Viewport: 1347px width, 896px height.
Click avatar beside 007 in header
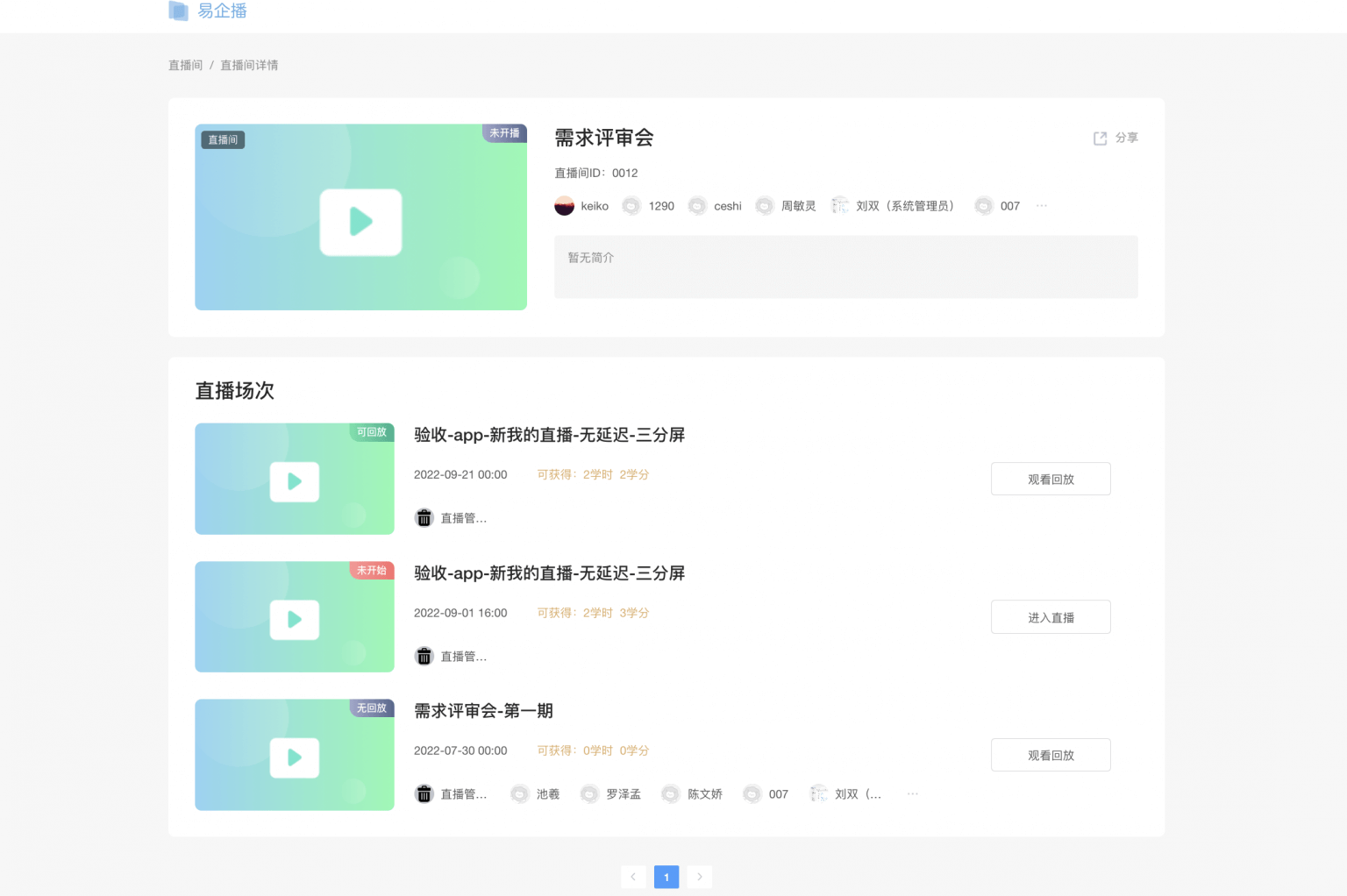click(984, 206)
